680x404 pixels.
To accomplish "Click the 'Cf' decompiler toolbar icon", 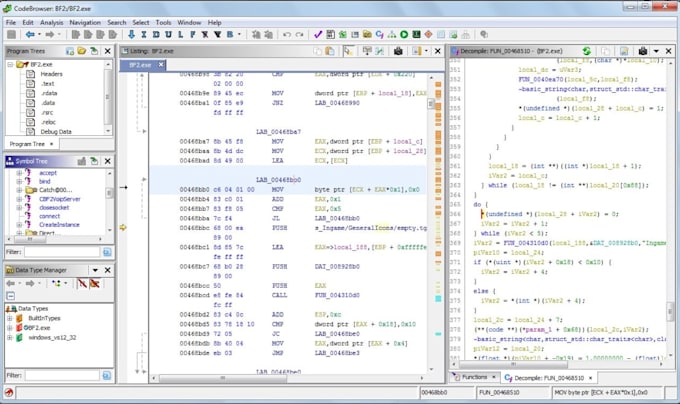I will point(380,35).
